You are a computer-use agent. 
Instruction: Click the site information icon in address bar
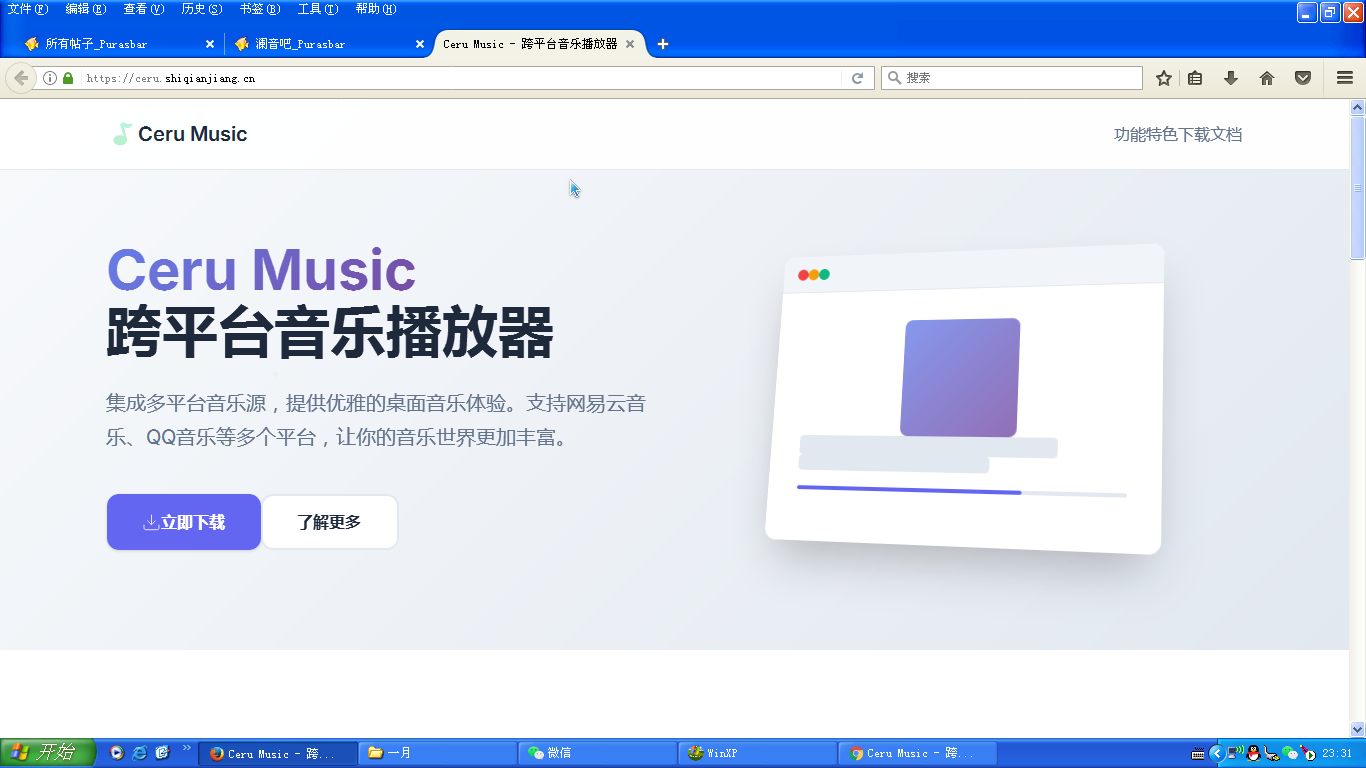pos(50,78)
